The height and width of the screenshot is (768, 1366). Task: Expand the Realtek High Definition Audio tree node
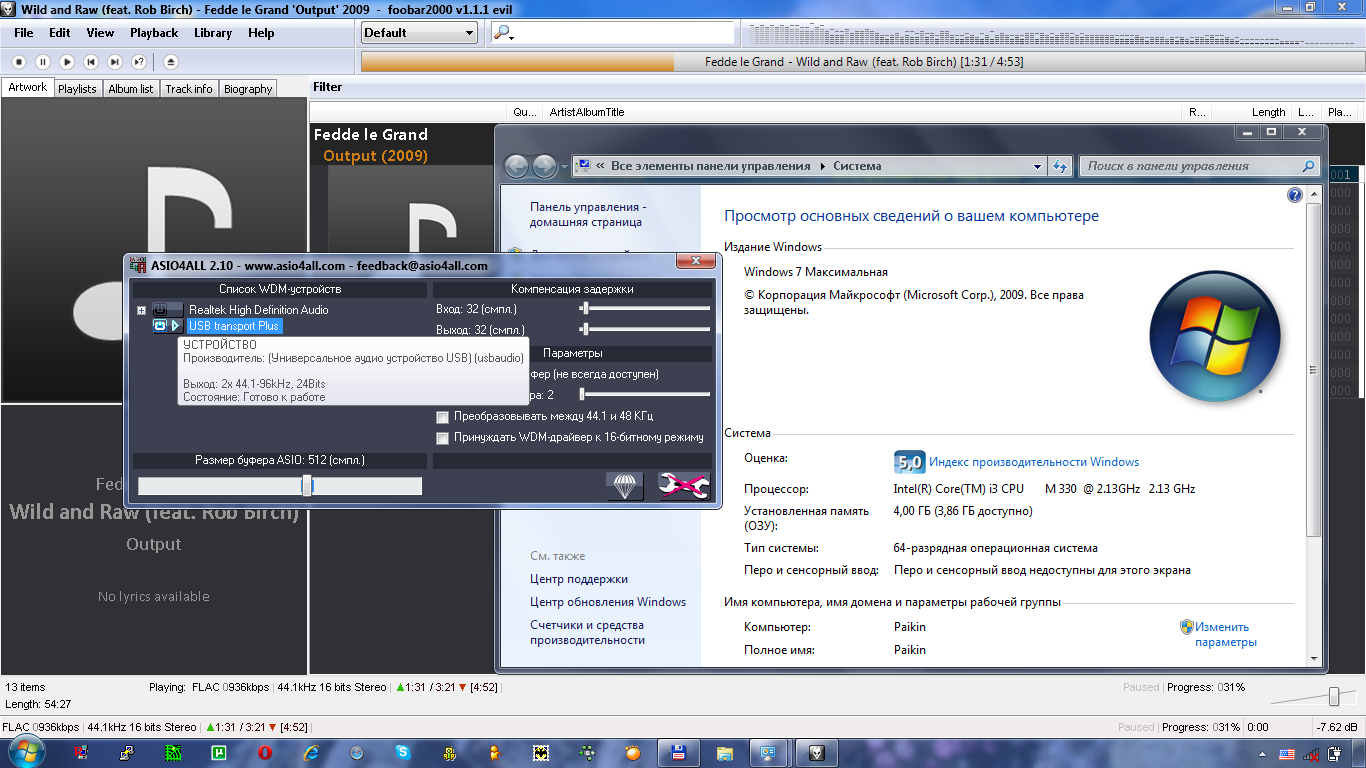click(x=142, y=311)
